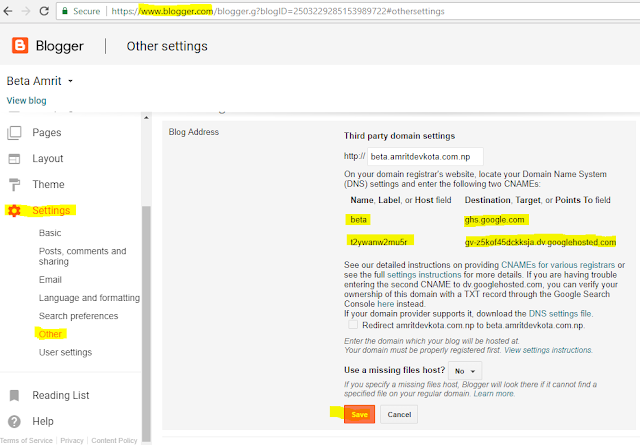The height and width of the screenshot is (445, 640).
Task: Click the View blog link
Action: (27, 101)
